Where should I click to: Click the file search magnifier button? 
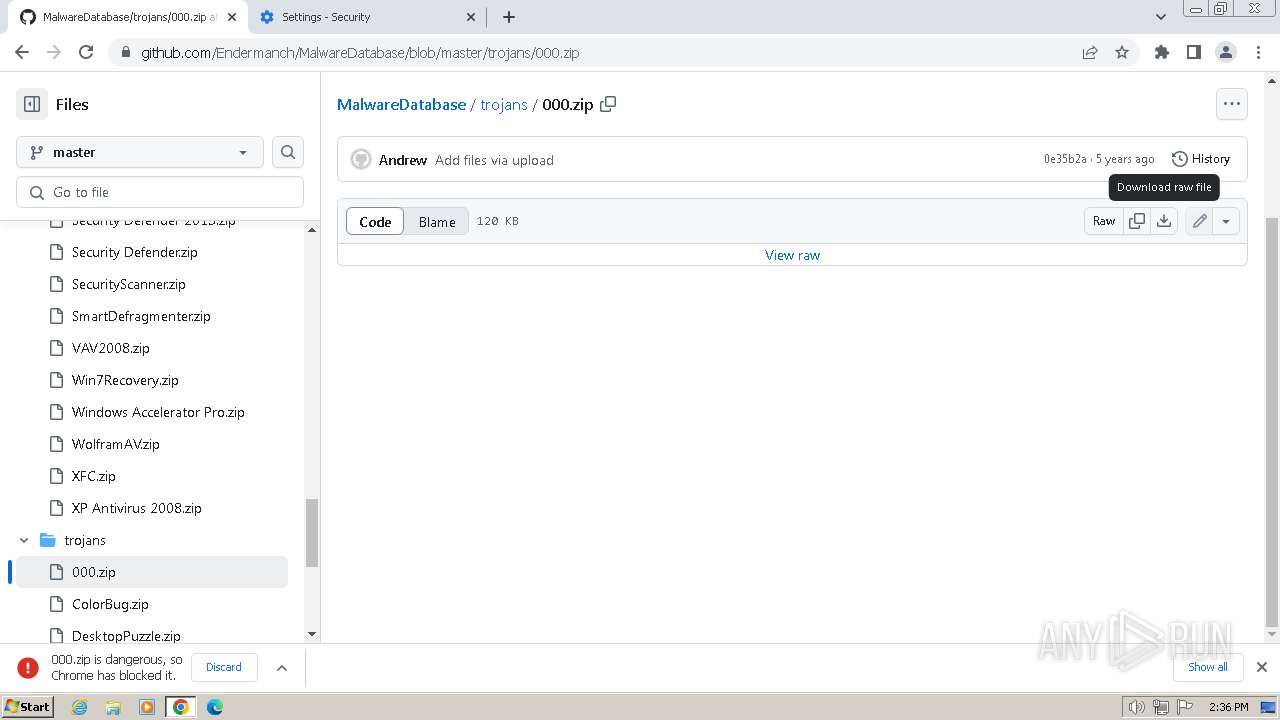[288, 152]
